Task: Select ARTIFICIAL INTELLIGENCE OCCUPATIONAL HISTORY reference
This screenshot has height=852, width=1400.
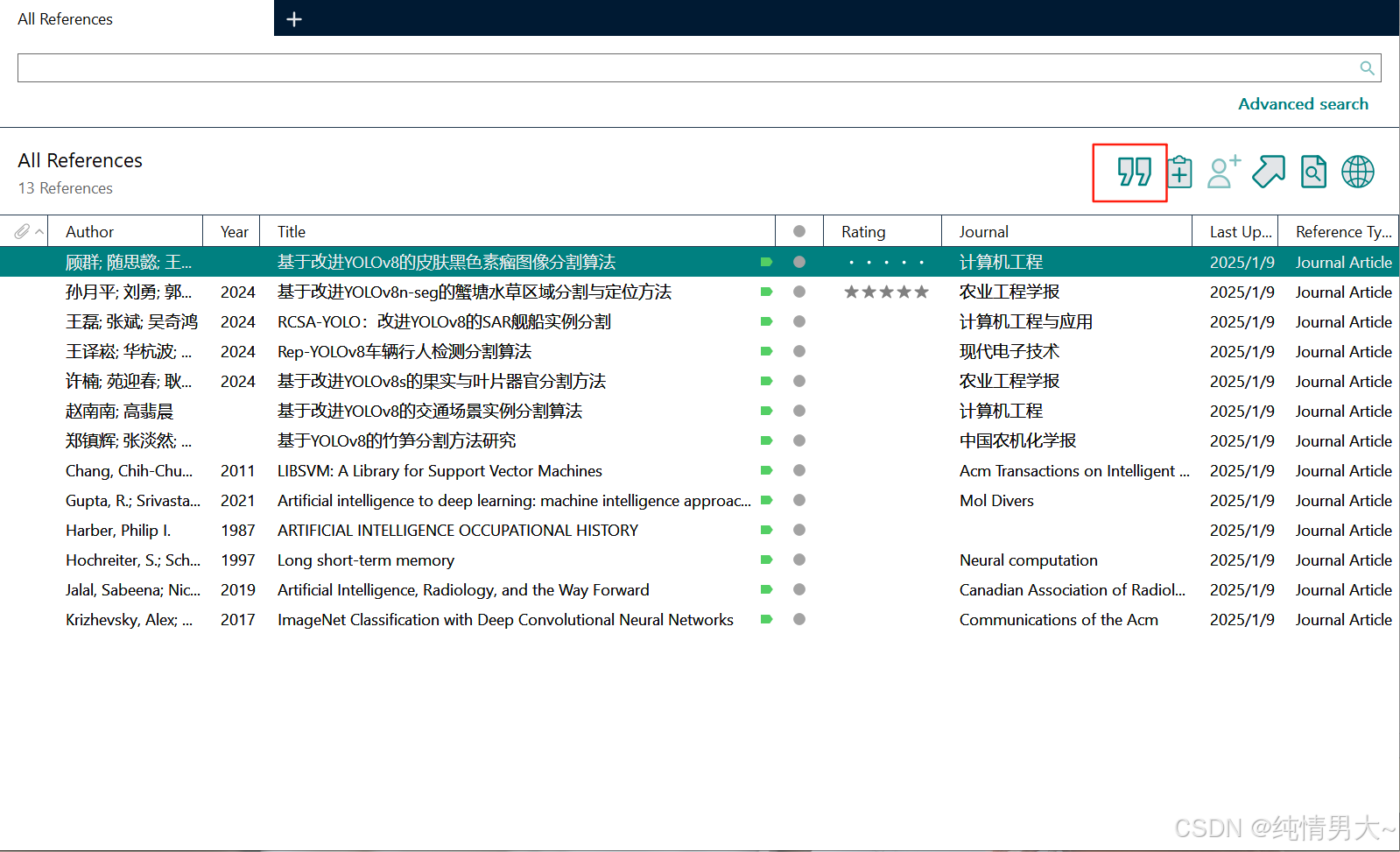Action: (x=458, y=530)
